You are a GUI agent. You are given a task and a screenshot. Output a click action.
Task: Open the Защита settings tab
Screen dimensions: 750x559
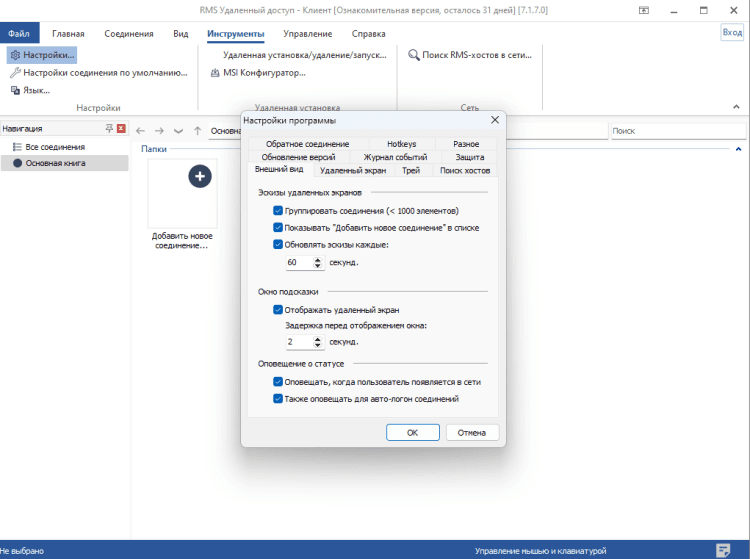click(x=470, y=157)
